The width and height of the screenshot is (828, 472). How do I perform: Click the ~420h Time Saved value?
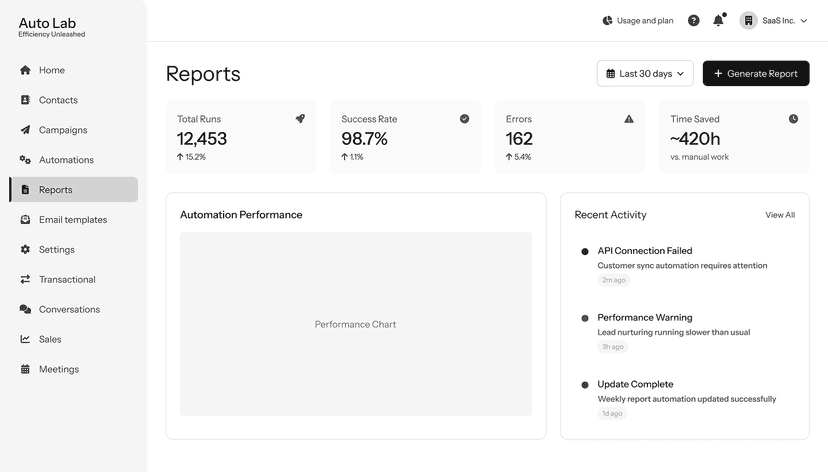click(x=695, y=139)
